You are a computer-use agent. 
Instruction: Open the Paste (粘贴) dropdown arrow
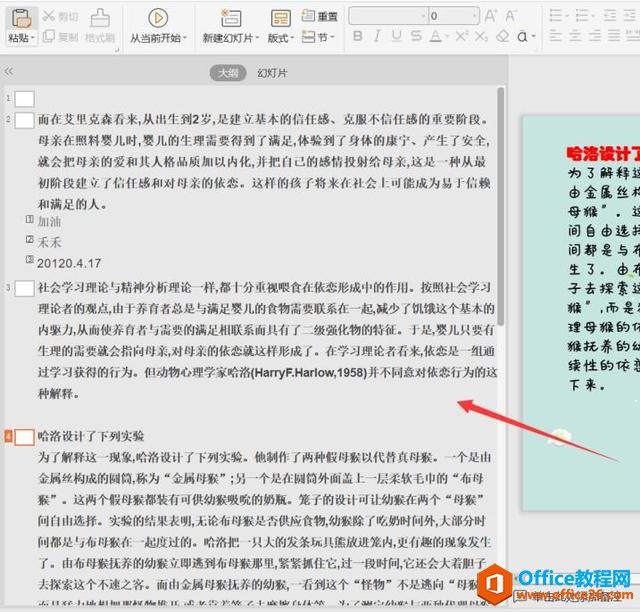pos(33,38)
